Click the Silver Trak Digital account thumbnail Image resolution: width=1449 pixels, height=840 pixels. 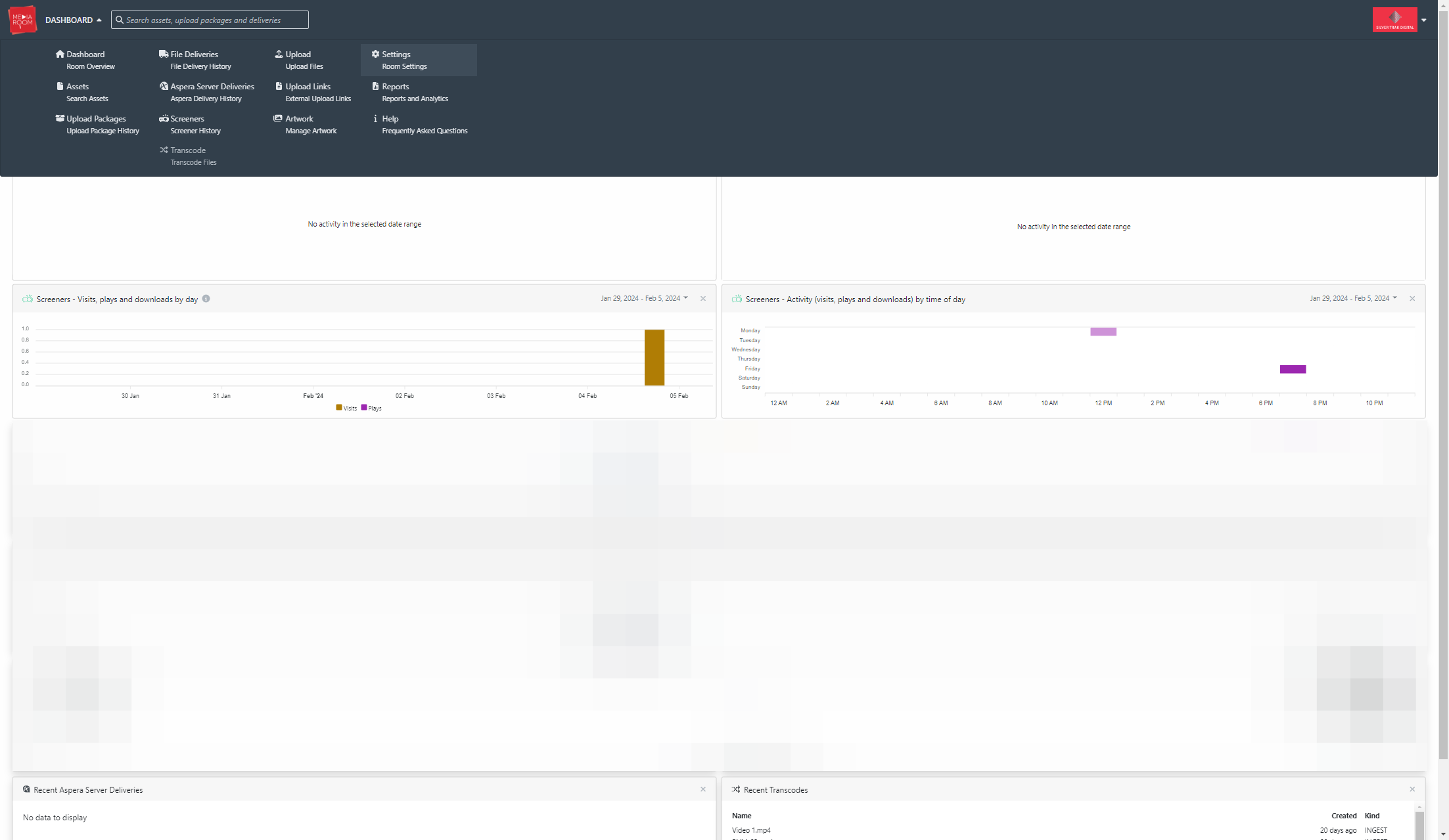(1394, 19)
